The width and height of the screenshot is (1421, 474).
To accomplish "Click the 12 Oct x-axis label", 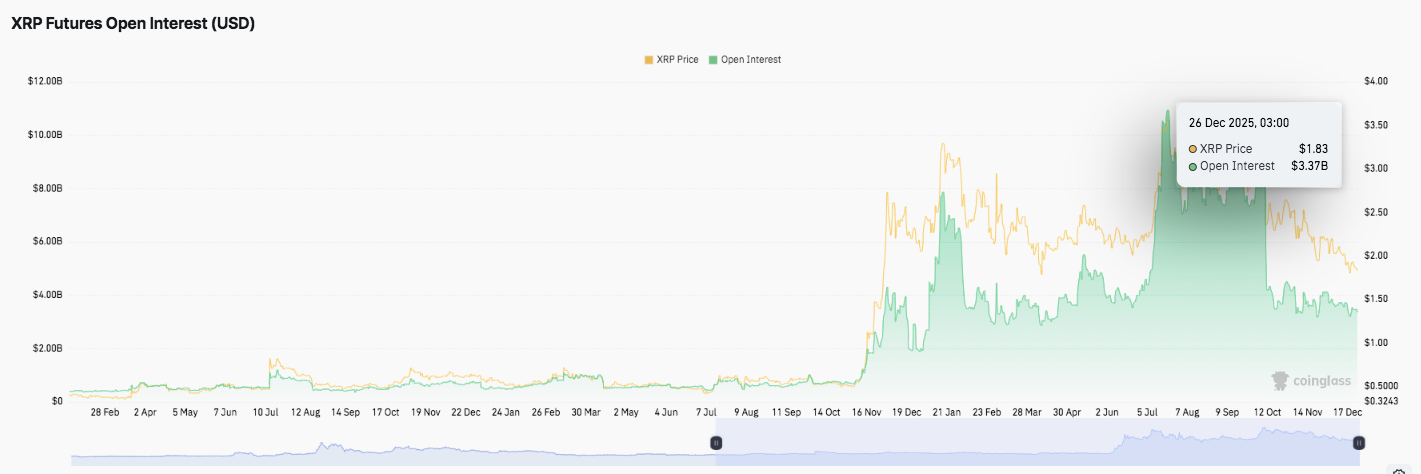I will click(1268, 412).
